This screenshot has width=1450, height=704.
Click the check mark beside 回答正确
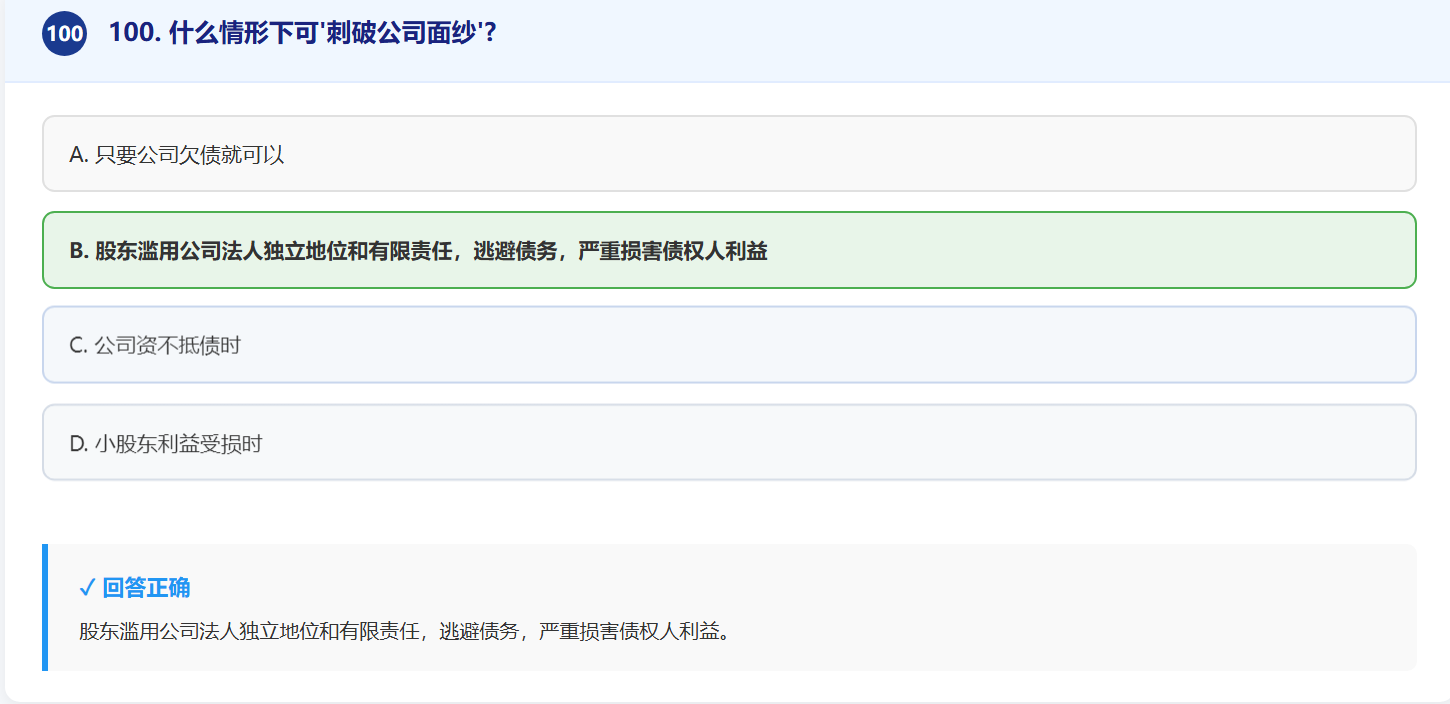click(x=87, y=587)
